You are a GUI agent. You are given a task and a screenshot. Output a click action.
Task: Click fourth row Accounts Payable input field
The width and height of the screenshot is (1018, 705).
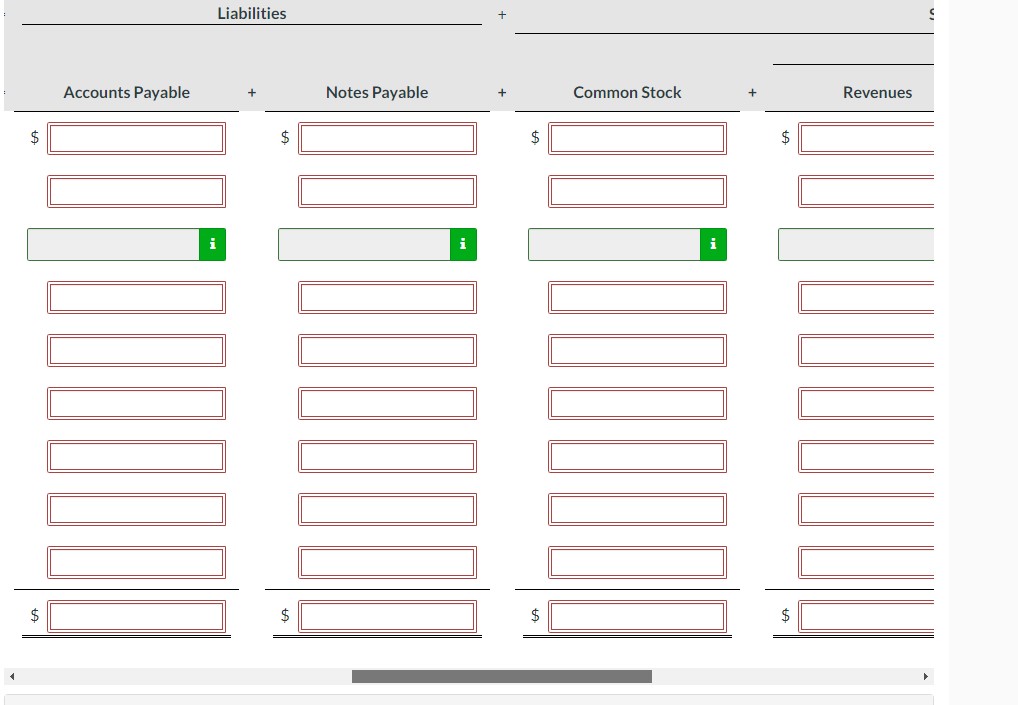pyautogui.click(x=136, y=297)
